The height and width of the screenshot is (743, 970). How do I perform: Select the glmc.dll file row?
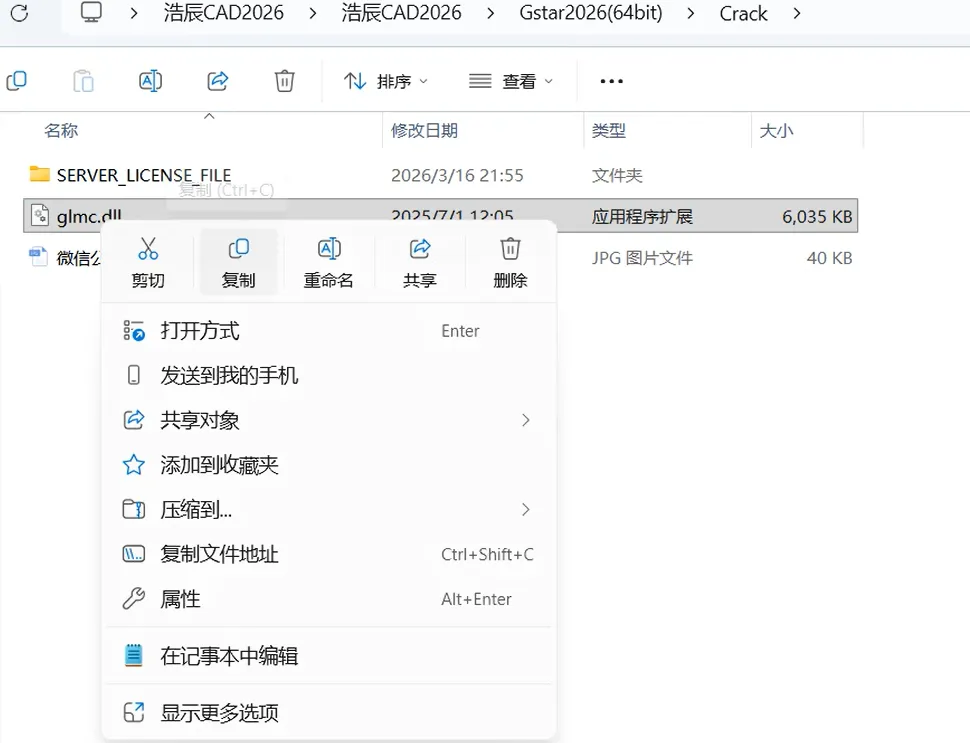point(440,216)
